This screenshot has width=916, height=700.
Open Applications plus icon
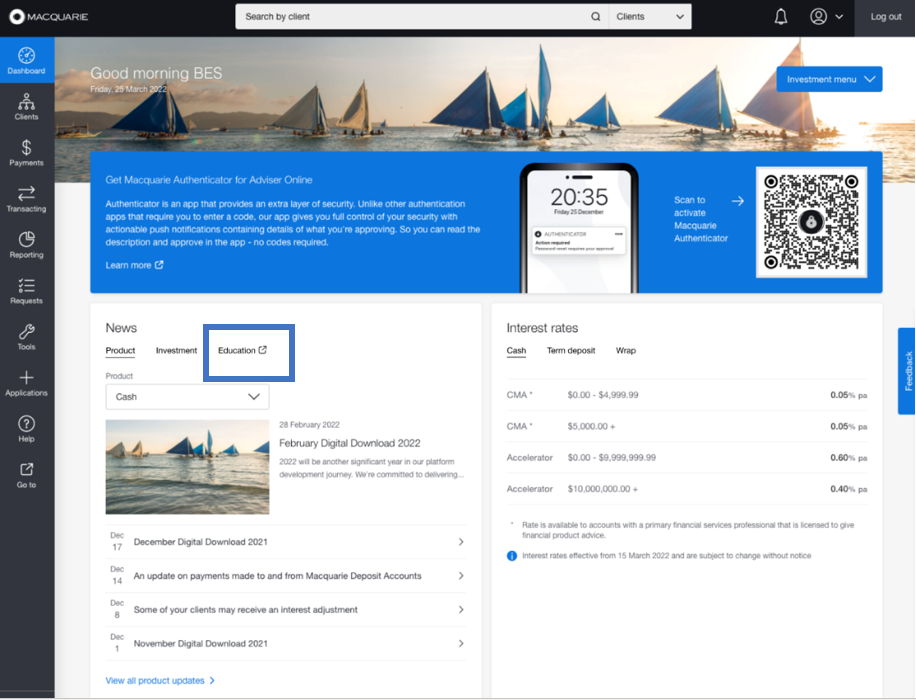[x=26, y=383]
